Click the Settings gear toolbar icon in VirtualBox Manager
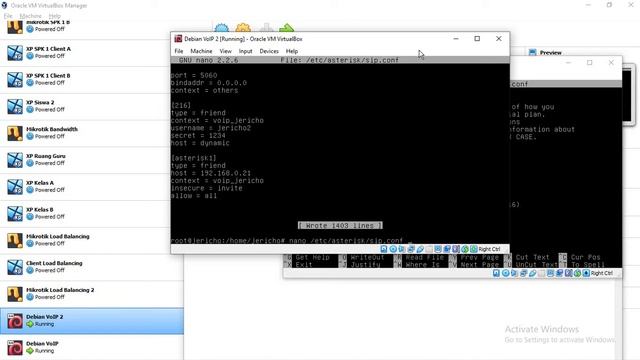The image size is (640, 360). 243,27
